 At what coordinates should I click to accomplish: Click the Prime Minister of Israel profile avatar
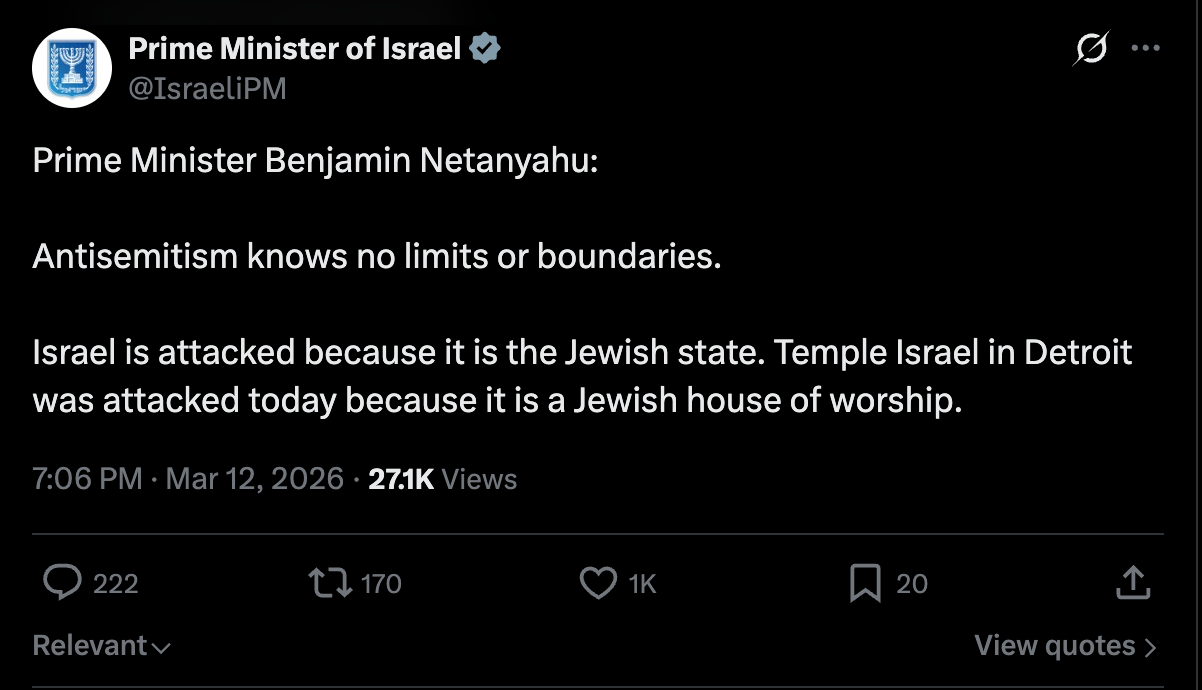[x=70, y=69]
